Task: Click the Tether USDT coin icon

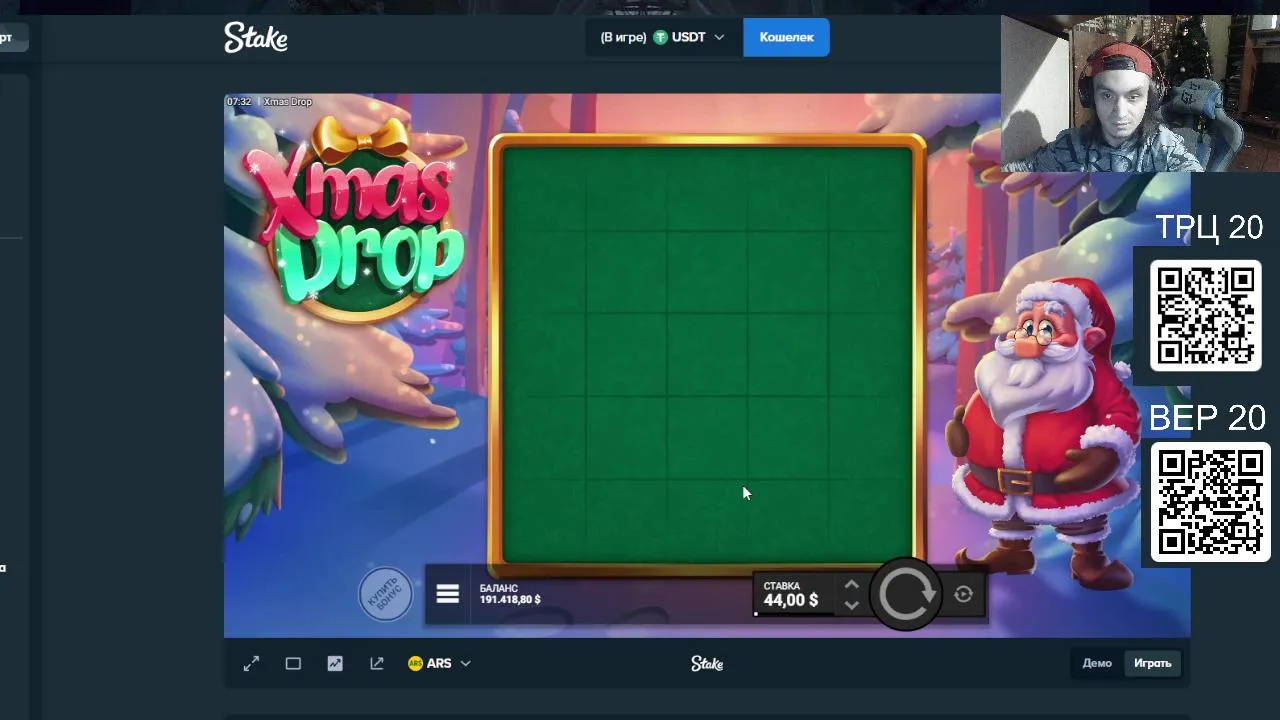Action: pos(660,37)
